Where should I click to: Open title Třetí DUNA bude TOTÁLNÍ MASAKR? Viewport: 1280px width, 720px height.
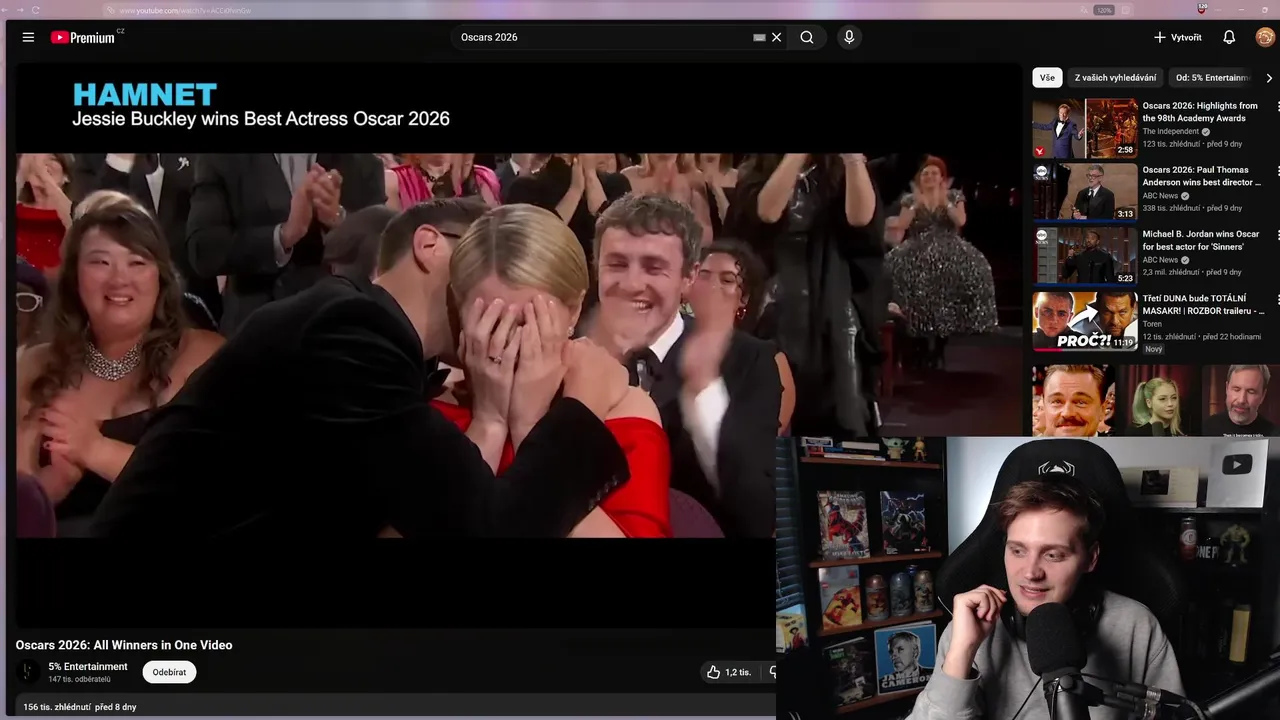1203,304
